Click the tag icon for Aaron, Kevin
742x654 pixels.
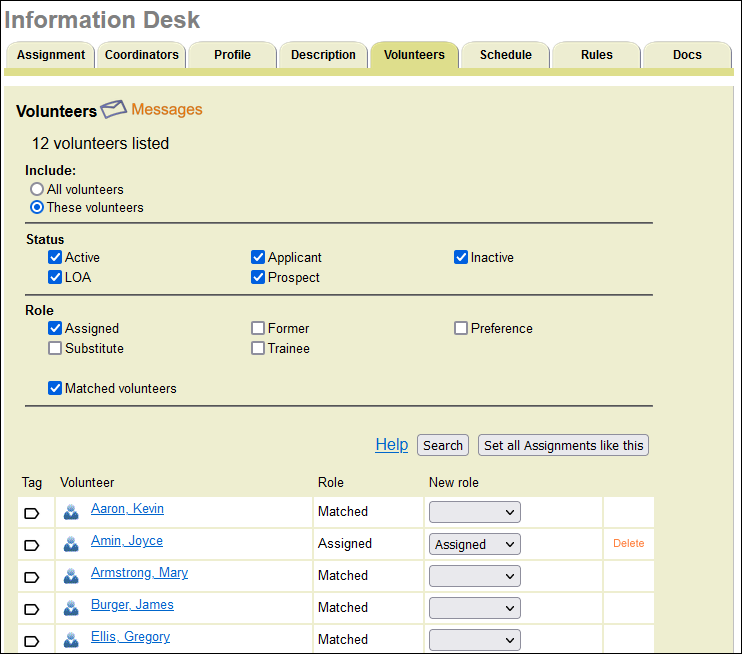(x=31, y=513)
